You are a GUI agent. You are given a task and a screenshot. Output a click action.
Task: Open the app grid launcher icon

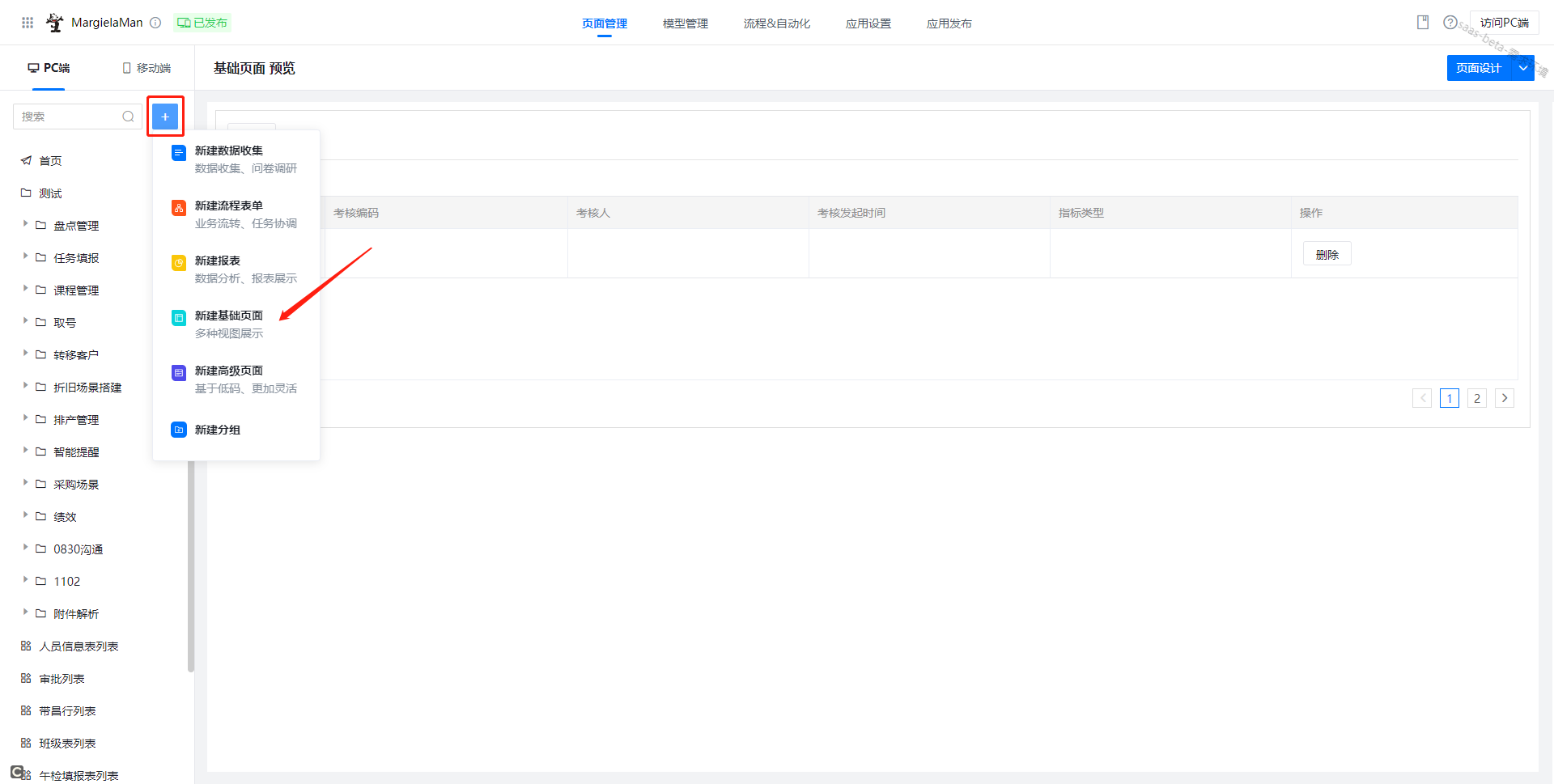pyautogui.click(x=28, y=23)
